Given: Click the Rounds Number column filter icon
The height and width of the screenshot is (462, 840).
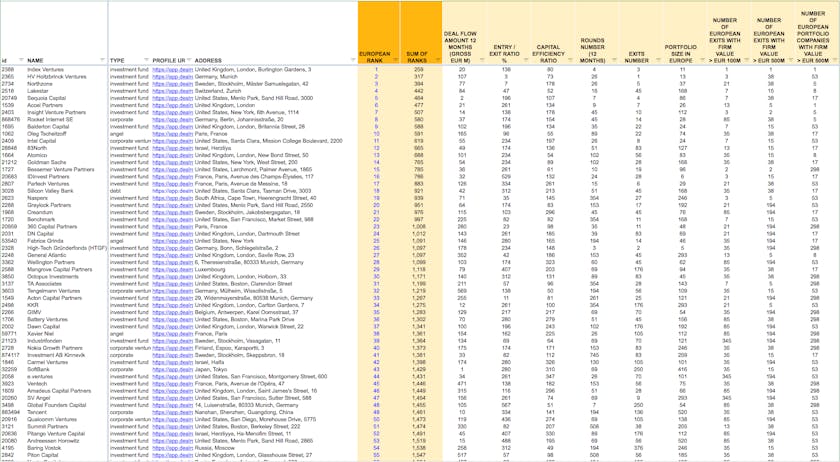Looking at the screenshot, I should pos(616,60).
